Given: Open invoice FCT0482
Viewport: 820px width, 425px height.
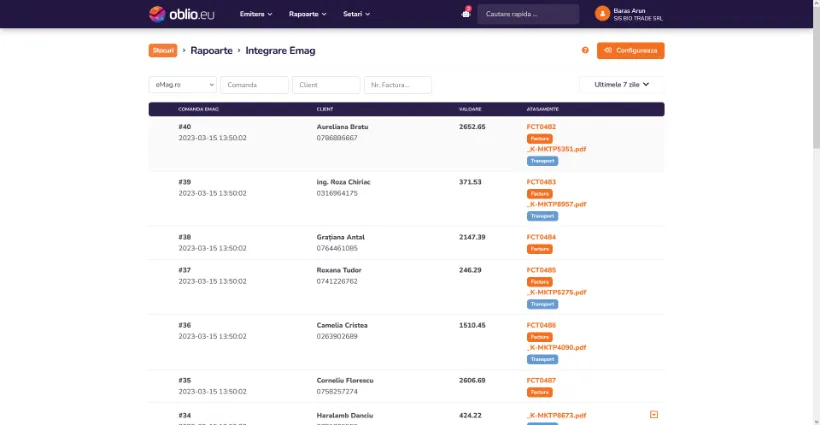Looking at the screenshot, I should point(541,127).
